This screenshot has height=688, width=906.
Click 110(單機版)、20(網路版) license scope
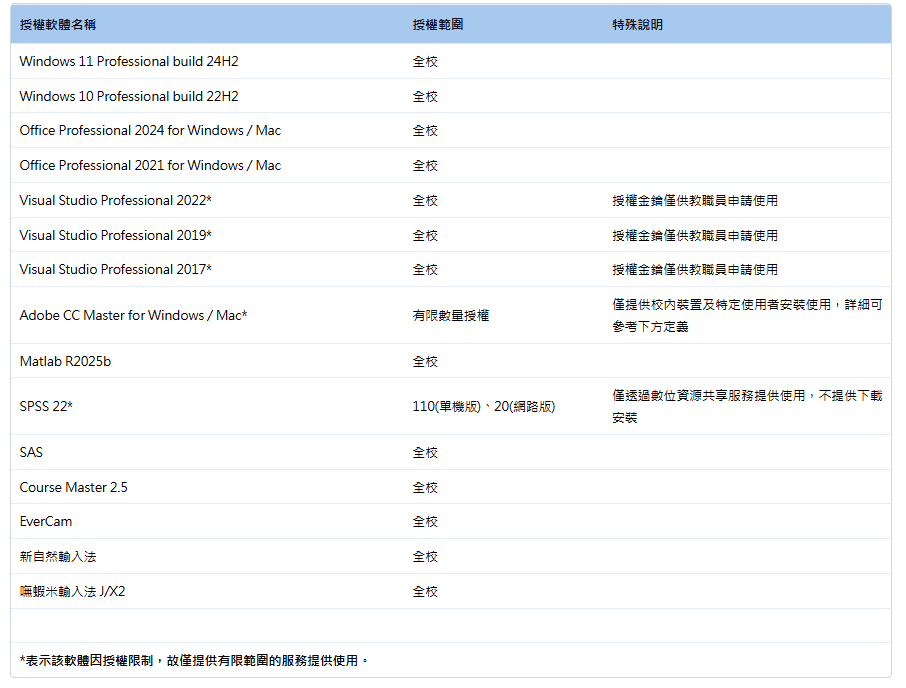(484, 407)
